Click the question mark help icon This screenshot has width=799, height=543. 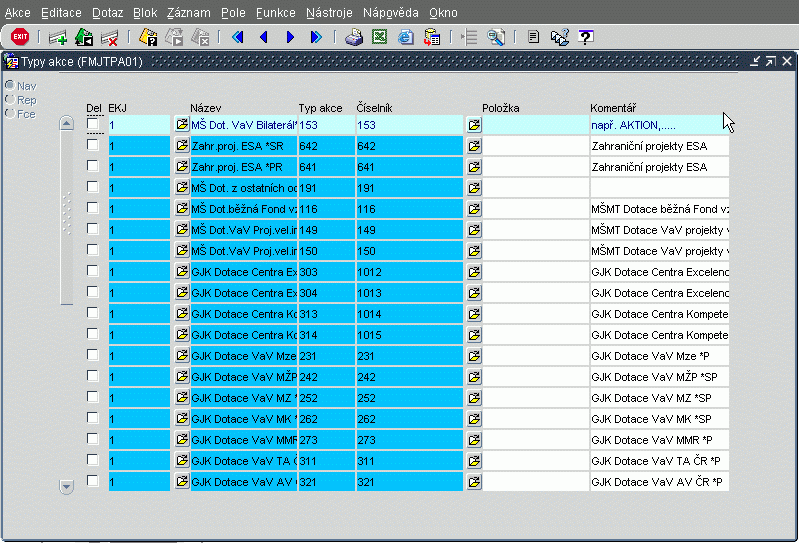[586, 37]
